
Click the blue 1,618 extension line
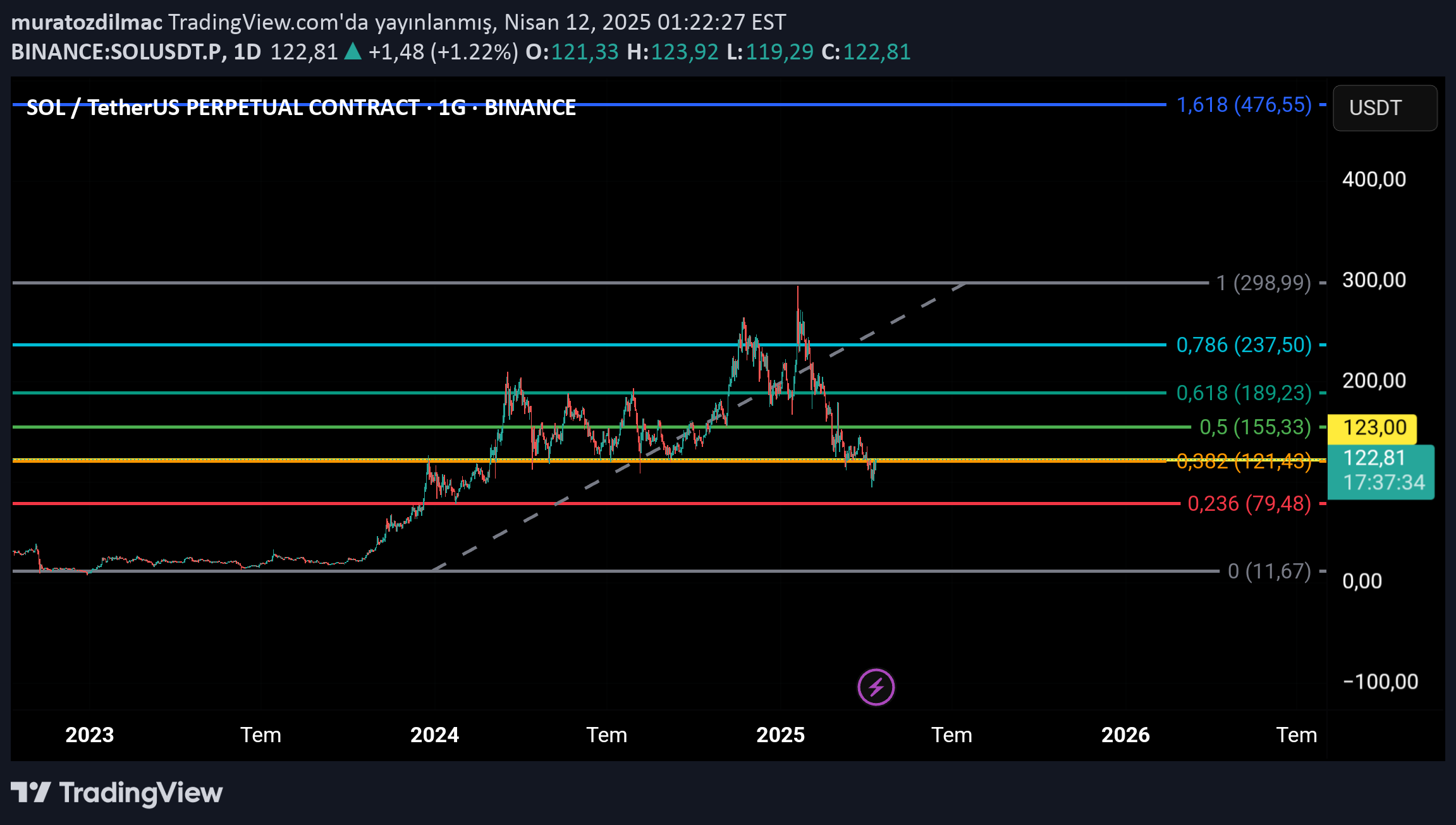588,104
